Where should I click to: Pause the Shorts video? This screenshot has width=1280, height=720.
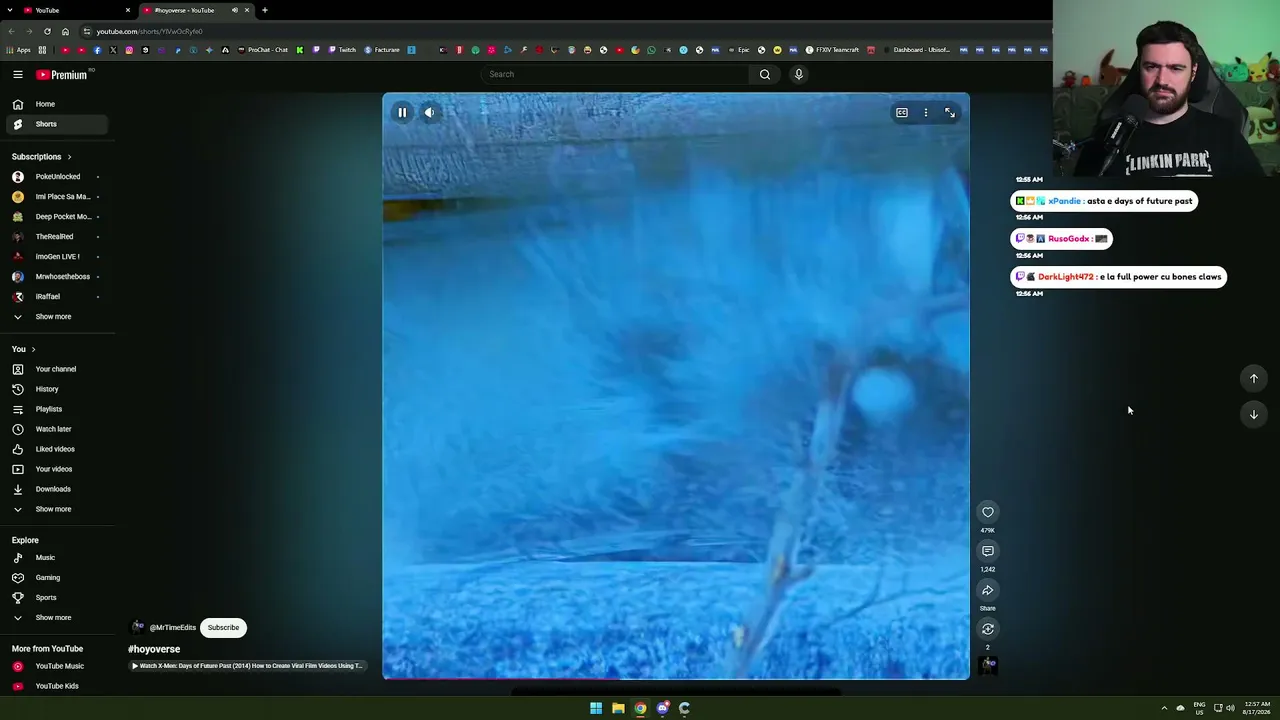(402, 113)
